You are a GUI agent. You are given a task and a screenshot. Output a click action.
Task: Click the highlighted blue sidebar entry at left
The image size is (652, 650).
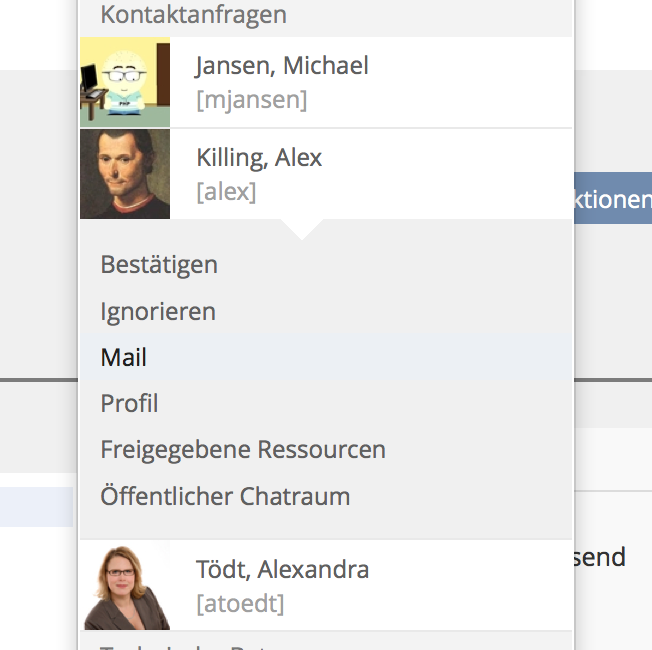pos(36,507)
